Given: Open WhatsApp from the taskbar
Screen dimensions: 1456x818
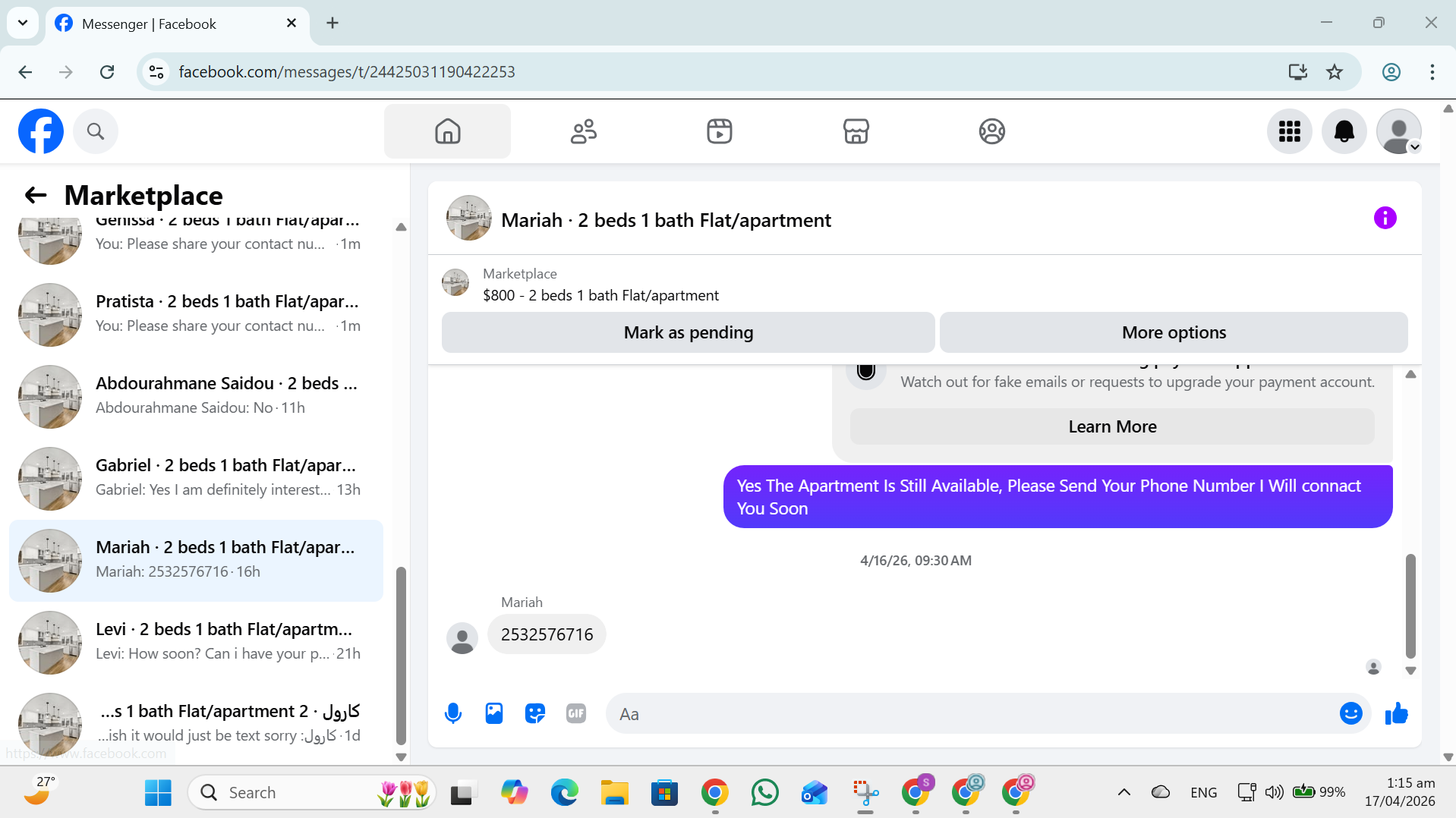Looking at the screenshot, I should [764, 792].
